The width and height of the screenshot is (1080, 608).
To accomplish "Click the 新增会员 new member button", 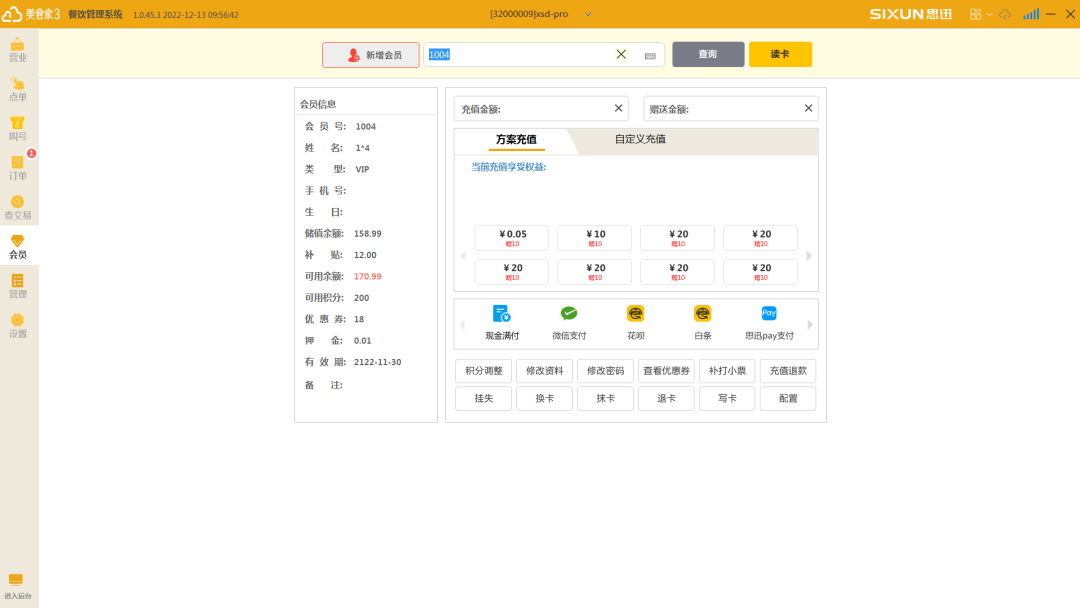I will (370, 55).
